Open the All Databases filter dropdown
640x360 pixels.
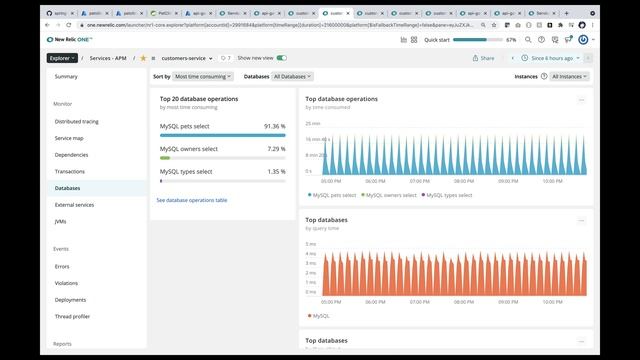click(292, 76)
